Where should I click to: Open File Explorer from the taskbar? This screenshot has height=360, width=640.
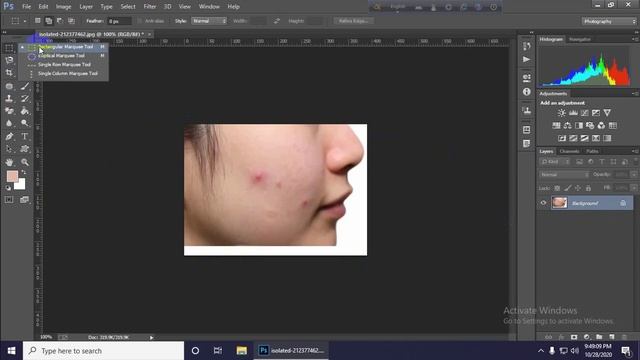pyautogui.click(x=242, y=351)
